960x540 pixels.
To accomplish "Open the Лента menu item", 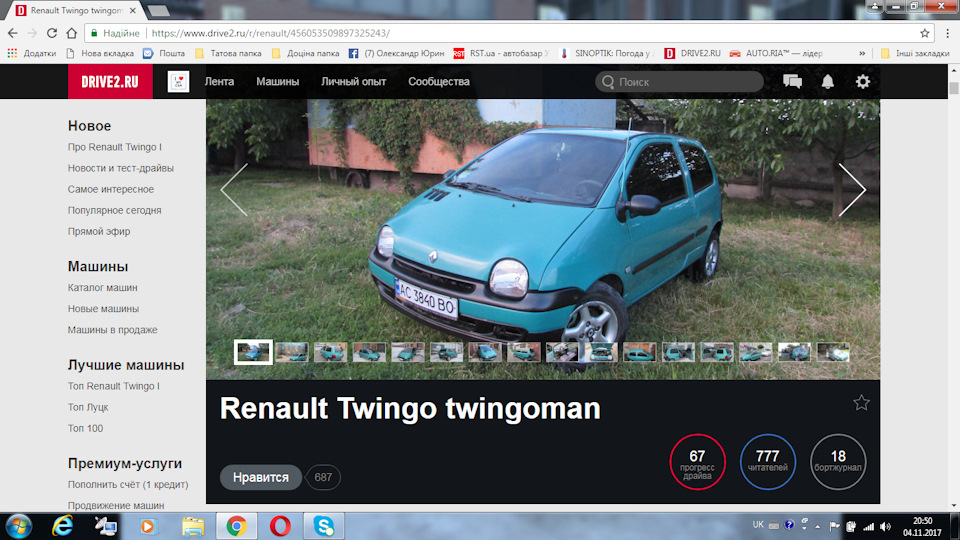I will [x=219, y=81].
